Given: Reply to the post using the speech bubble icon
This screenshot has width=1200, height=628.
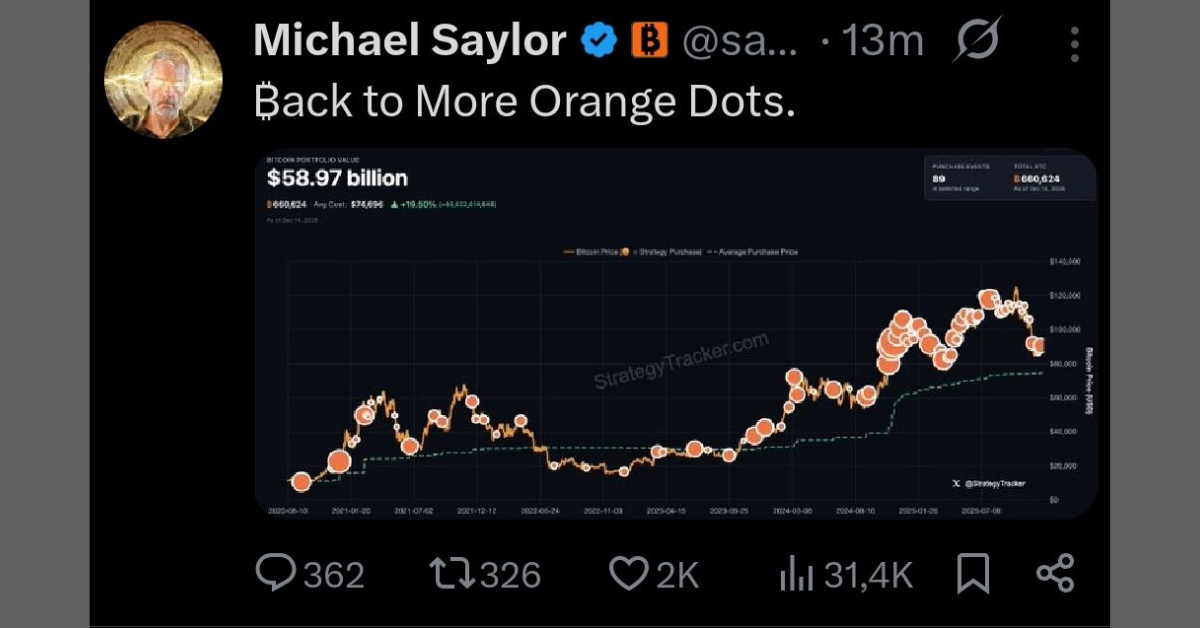Looking at the screenshot, I should point(278,573).
